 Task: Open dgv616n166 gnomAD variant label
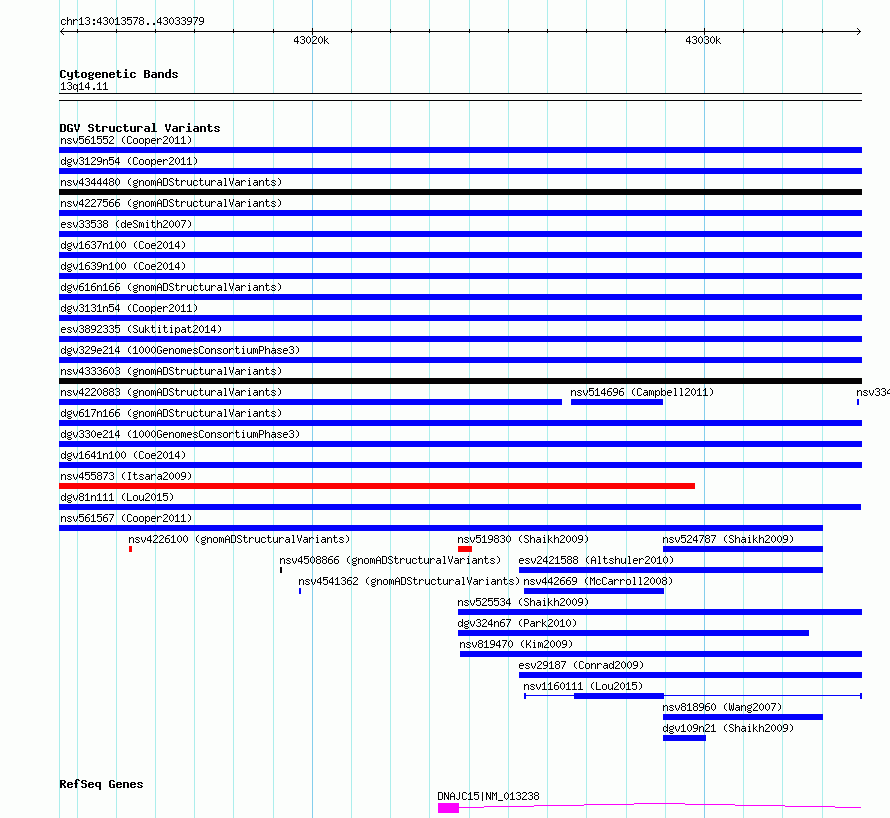pyautogui.click(x=171, y=287)
